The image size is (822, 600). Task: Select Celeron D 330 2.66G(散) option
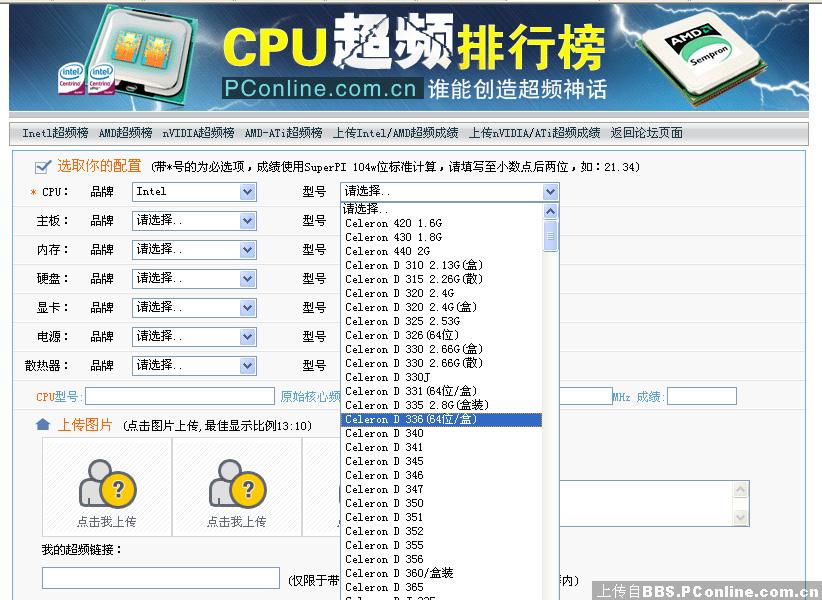[x=441, y=363]
